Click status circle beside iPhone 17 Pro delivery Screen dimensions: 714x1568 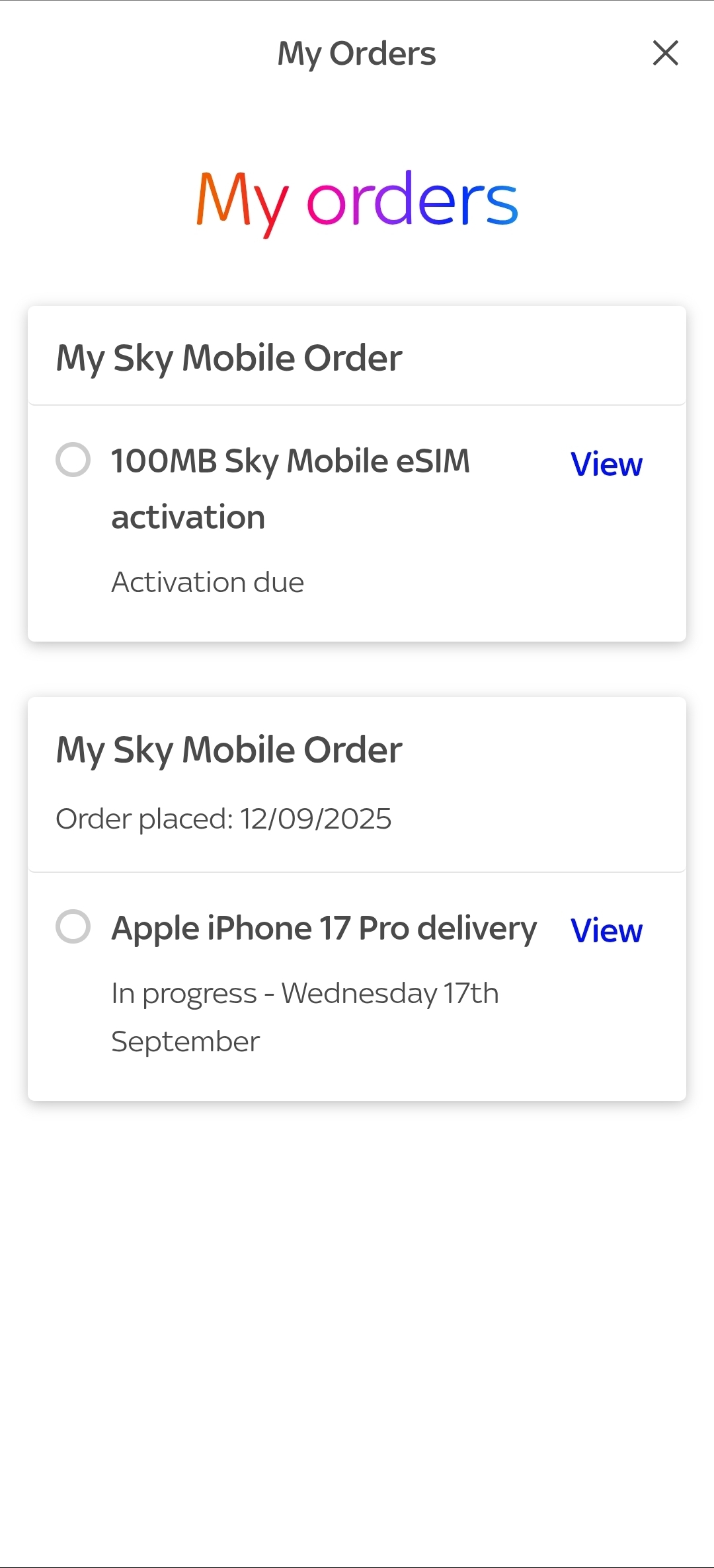pos(73,926)
